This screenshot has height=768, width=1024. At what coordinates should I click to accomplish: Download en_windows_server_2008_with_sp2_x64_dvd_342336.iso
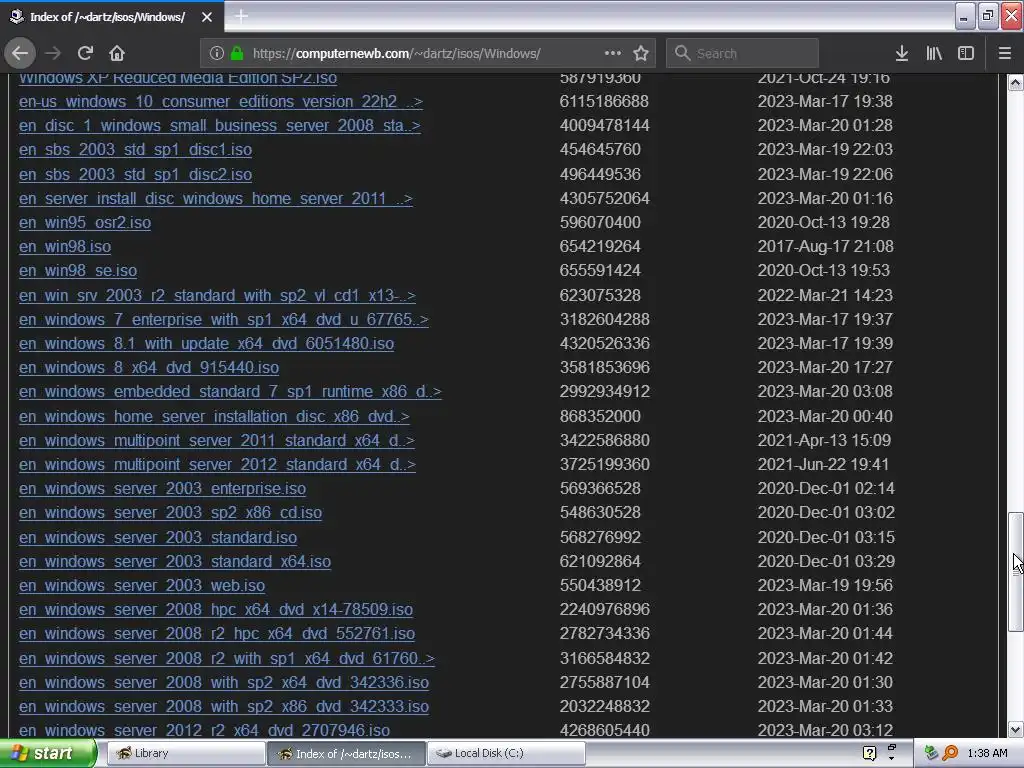click(224, 682)
